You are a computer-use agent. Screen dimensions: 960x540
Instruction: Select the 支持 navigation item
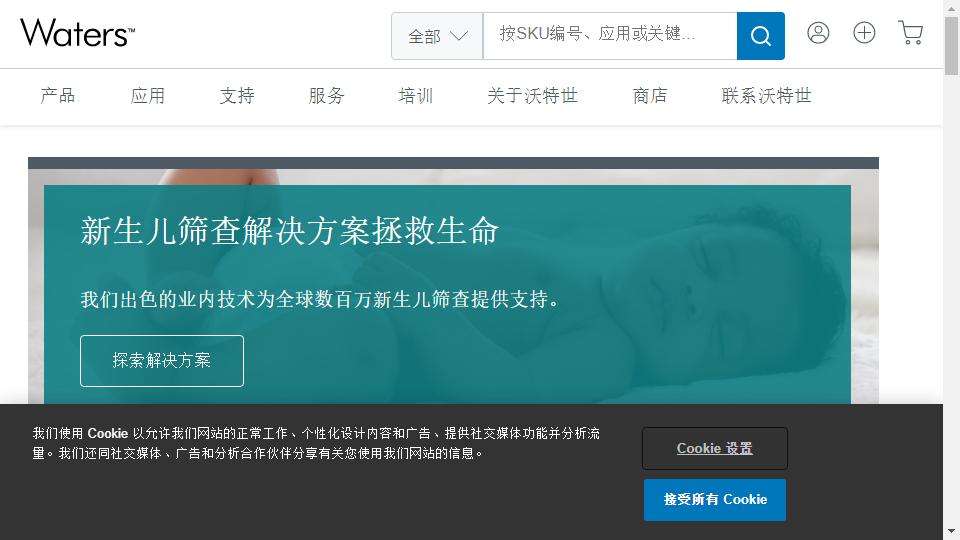point(237,96)
